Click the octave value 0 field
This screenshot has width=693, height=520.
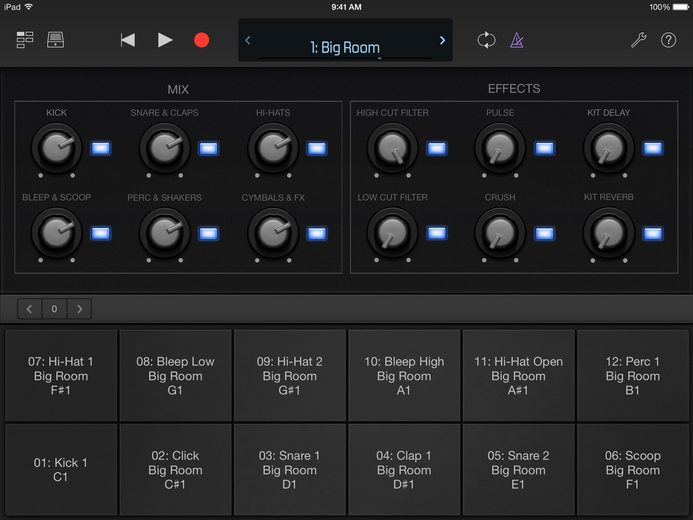tap(54, 309)
